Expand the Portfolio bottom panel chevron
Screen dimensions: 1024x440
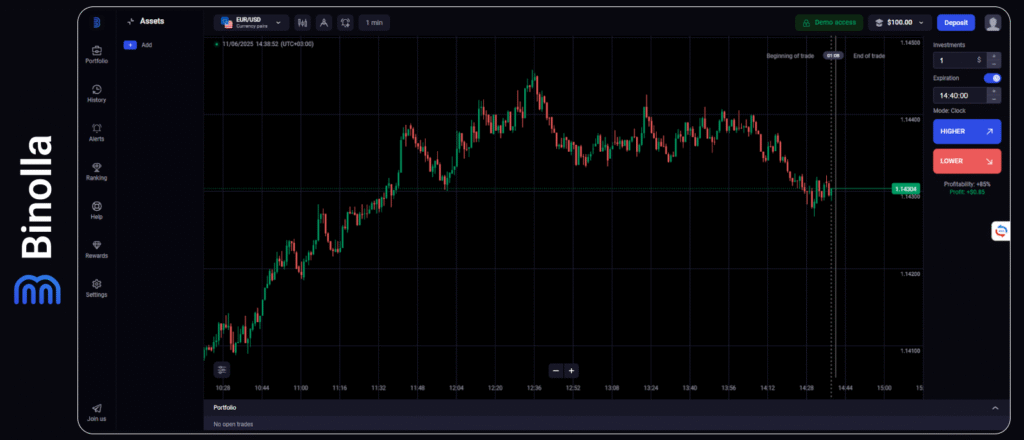pyautogui.click(x=994, y=408)
